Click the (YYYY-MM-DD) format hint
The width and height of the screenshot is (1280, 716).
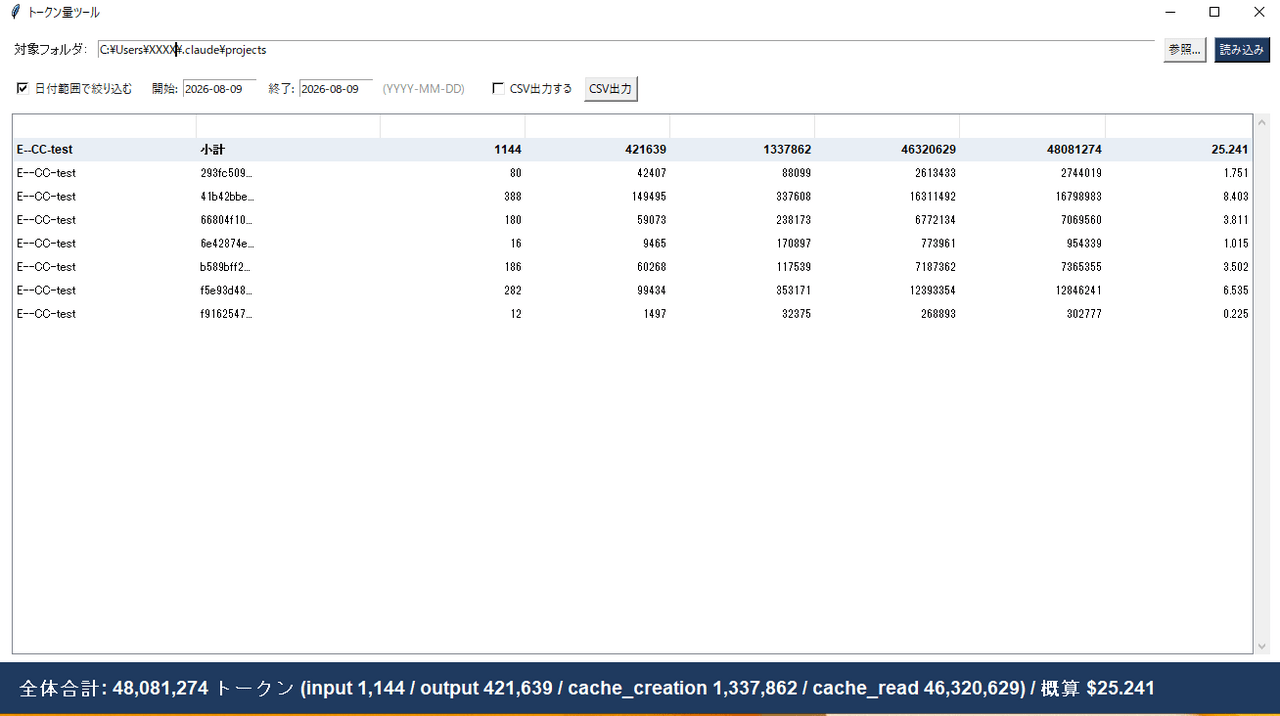point(424,89)
